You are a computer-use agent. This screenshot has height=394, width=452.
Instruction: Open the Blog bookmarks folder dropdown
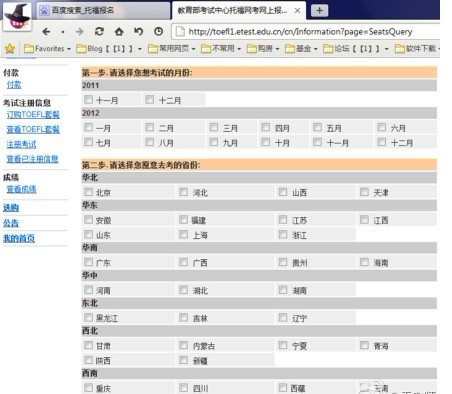point(109,49)
